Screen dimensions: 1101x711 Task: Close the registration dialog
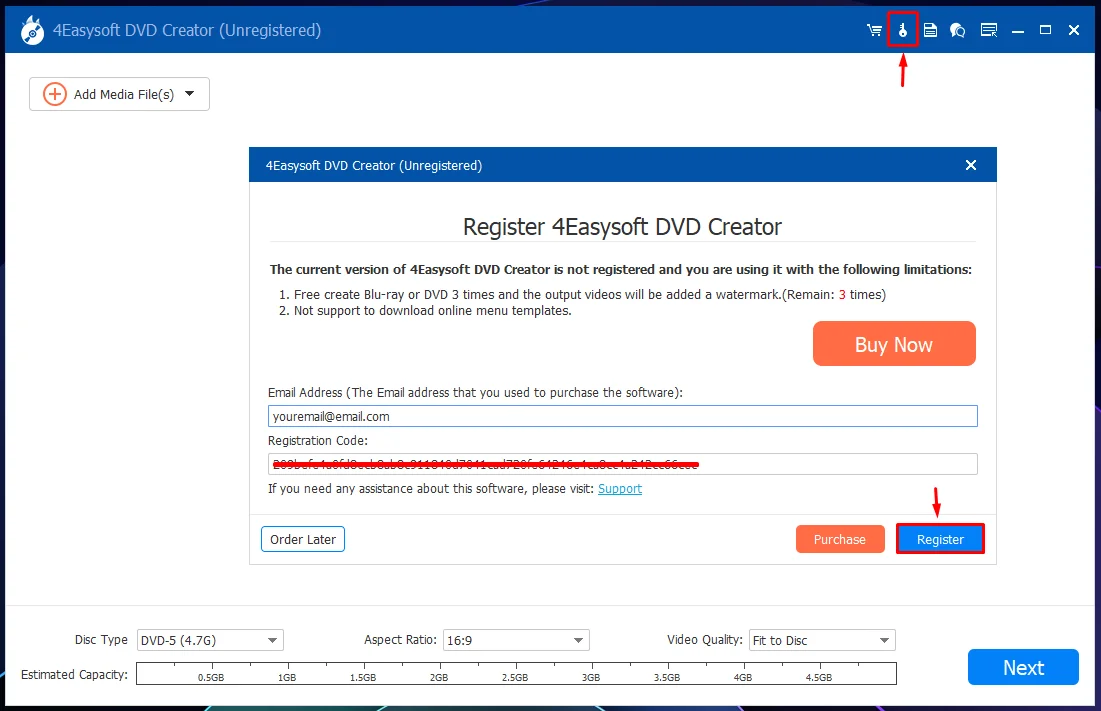click(x=970, y=165)
